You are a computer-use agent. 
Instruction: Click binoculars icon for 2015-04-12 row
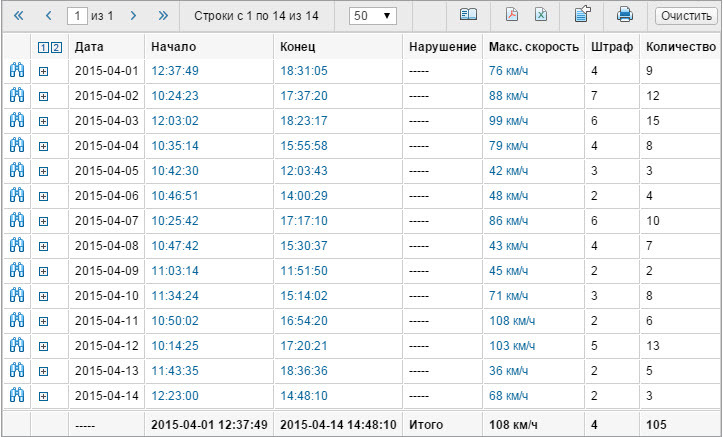17,345
